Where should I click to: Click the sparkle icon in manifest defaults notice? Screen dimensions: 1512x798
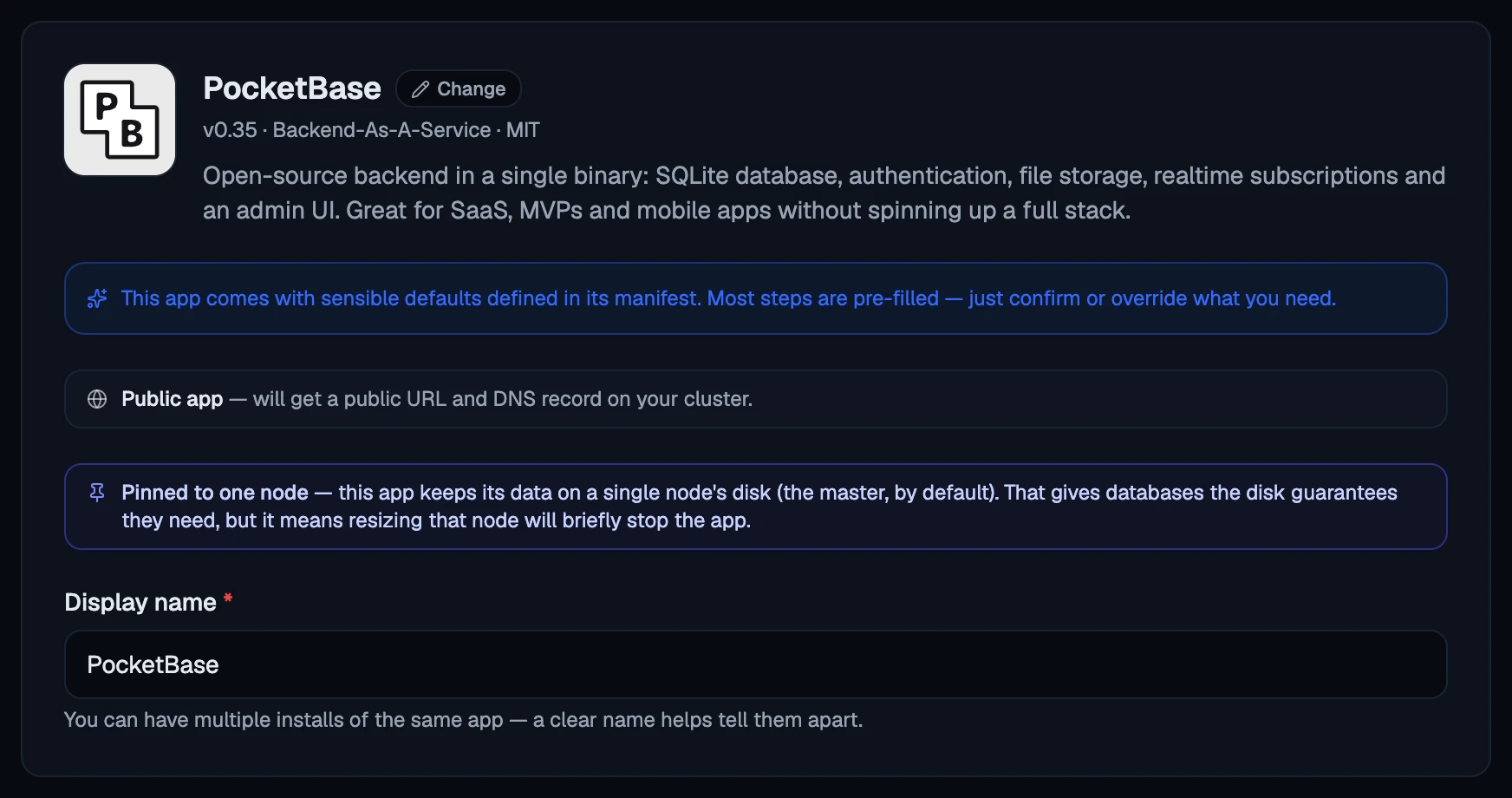coord(97,298)
